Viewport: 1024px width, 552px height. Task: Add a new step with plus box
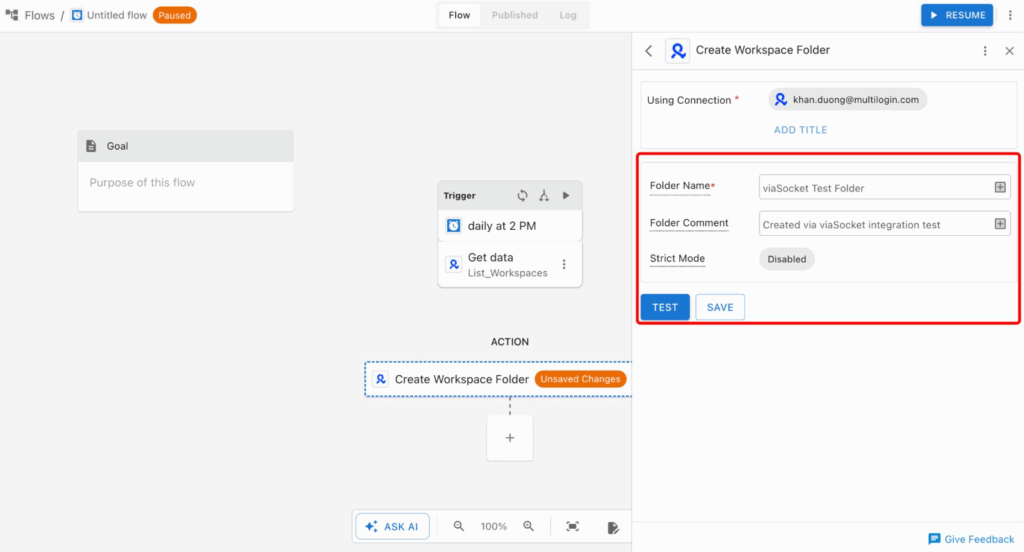[510, 438]
